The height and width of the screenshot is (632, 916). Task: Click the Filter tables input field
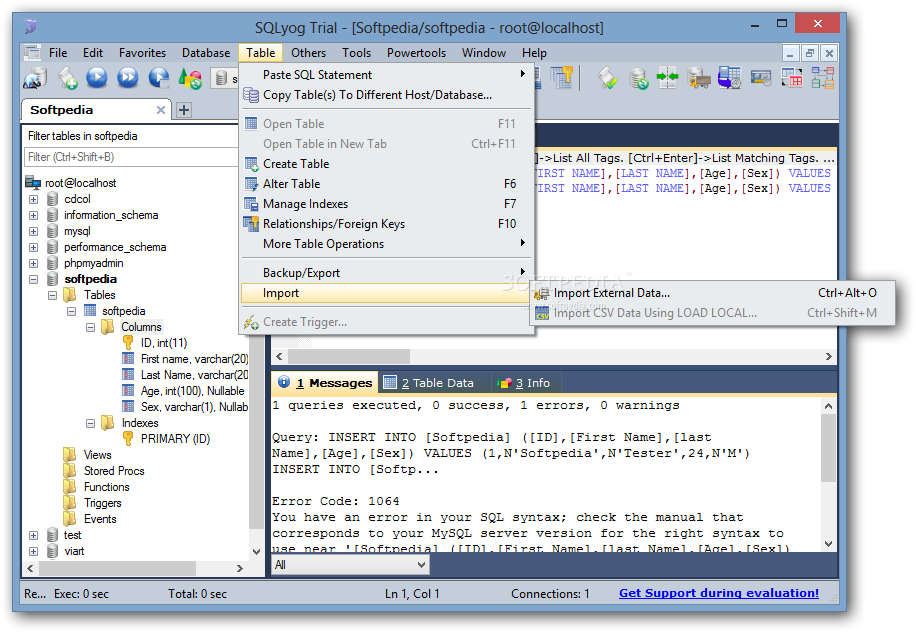(x=131, y=157)
